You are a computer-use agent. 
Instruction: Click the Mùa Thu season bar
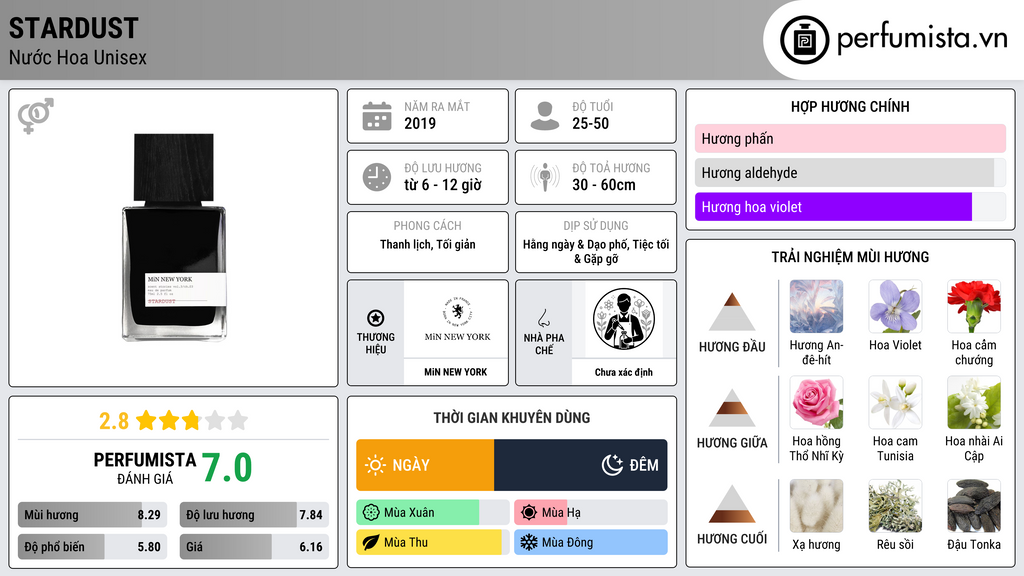click(433, 542)
